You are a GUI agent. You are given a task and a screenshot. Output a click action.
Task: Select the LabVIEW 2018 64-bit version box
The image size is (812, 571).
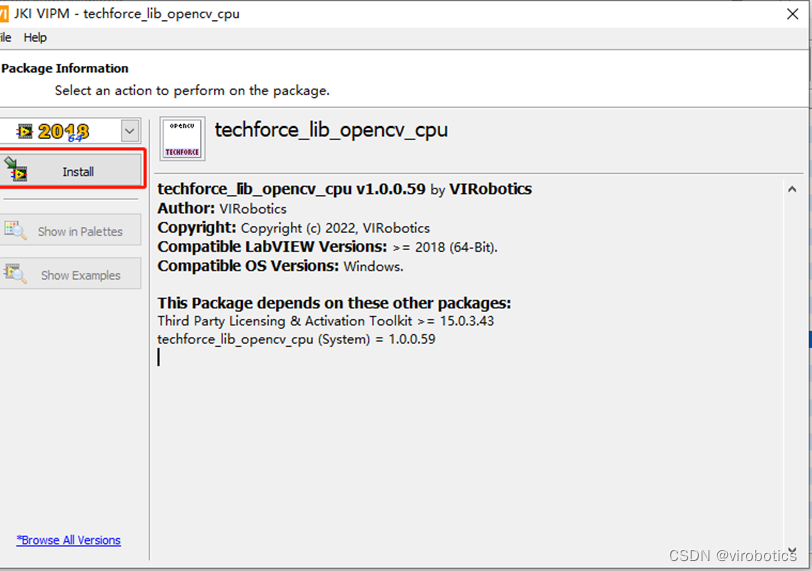[x=69, y=131]
